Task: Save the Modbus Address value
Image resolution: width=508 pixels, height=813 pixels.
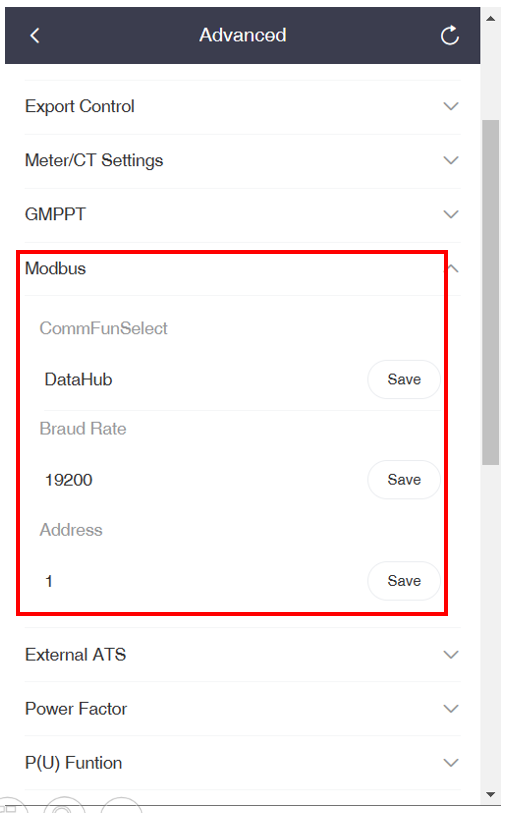Action: pyautogui.click(x=404, y=581)
